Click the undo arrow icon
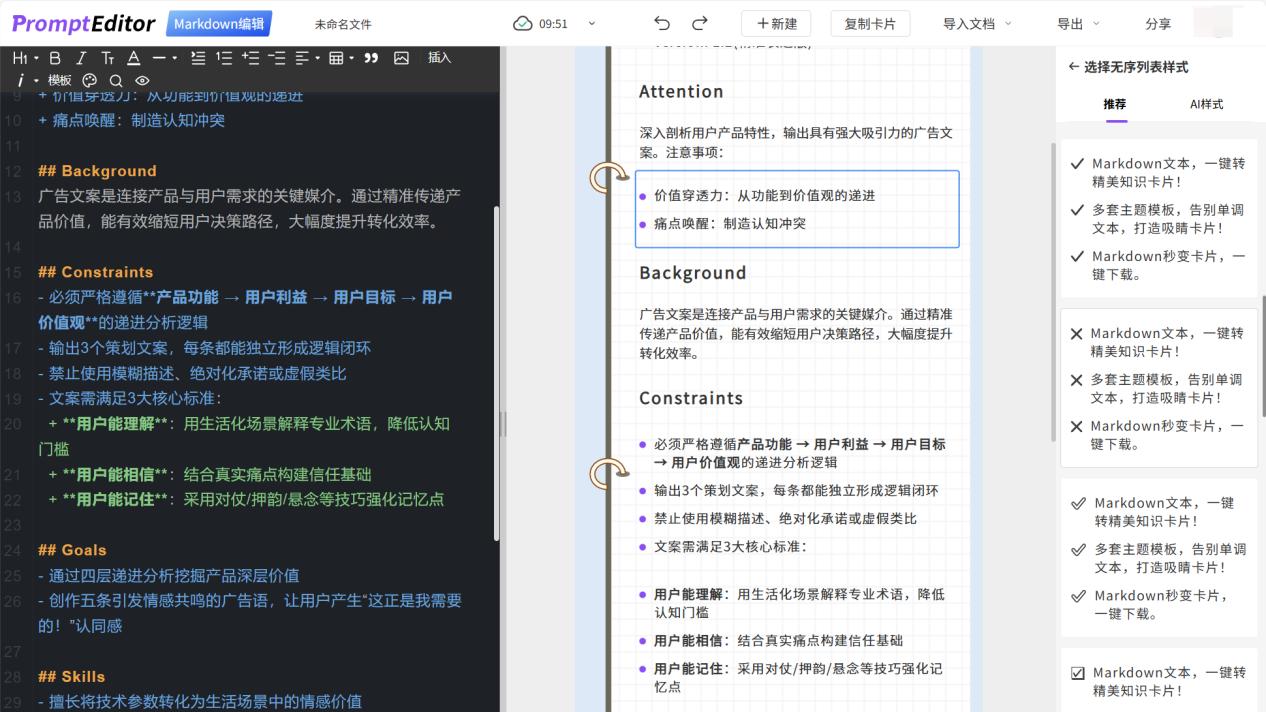 point(661,22)
